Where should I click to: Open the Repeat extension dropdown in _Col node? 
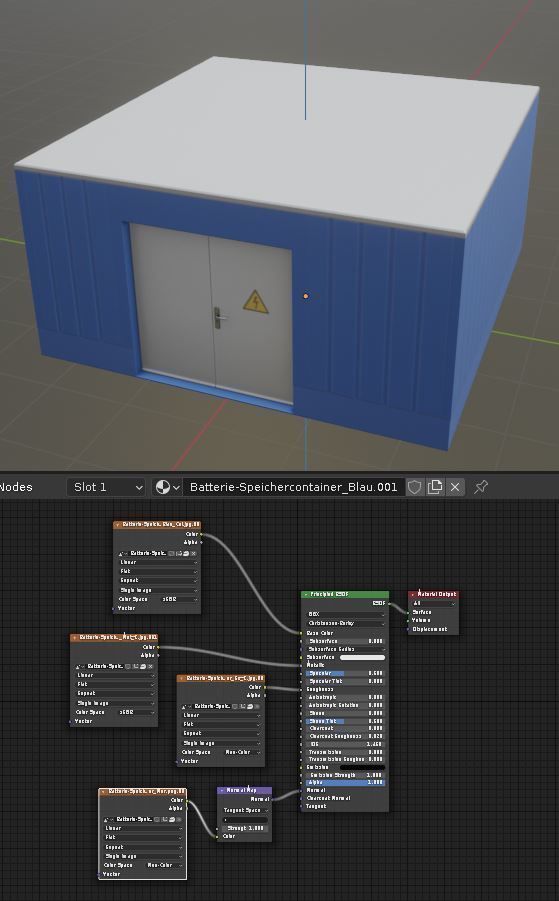click(x=157, y=580)
